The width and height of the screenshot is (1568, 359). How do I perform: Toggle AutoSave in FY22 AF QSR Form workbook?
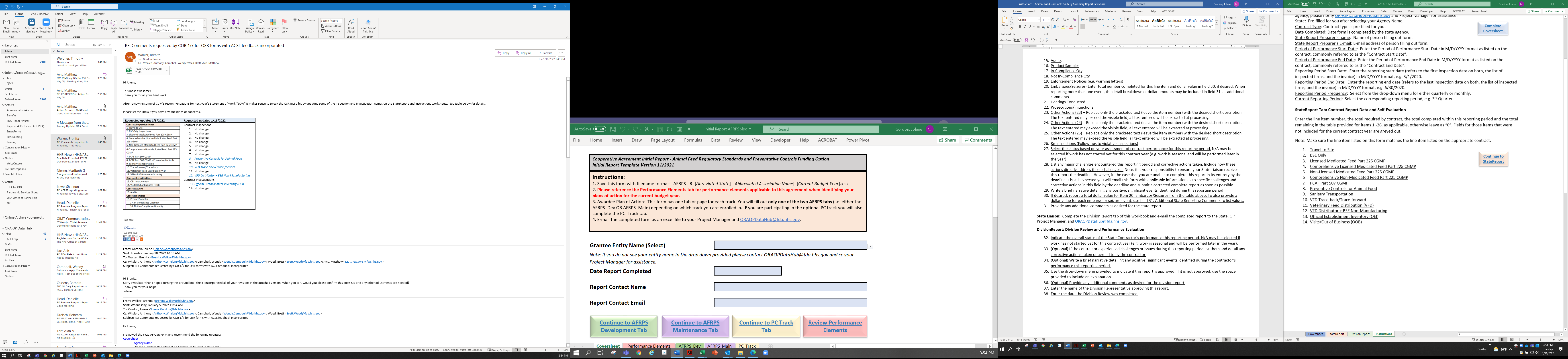pyautogui.click(x=1305, y=4)
